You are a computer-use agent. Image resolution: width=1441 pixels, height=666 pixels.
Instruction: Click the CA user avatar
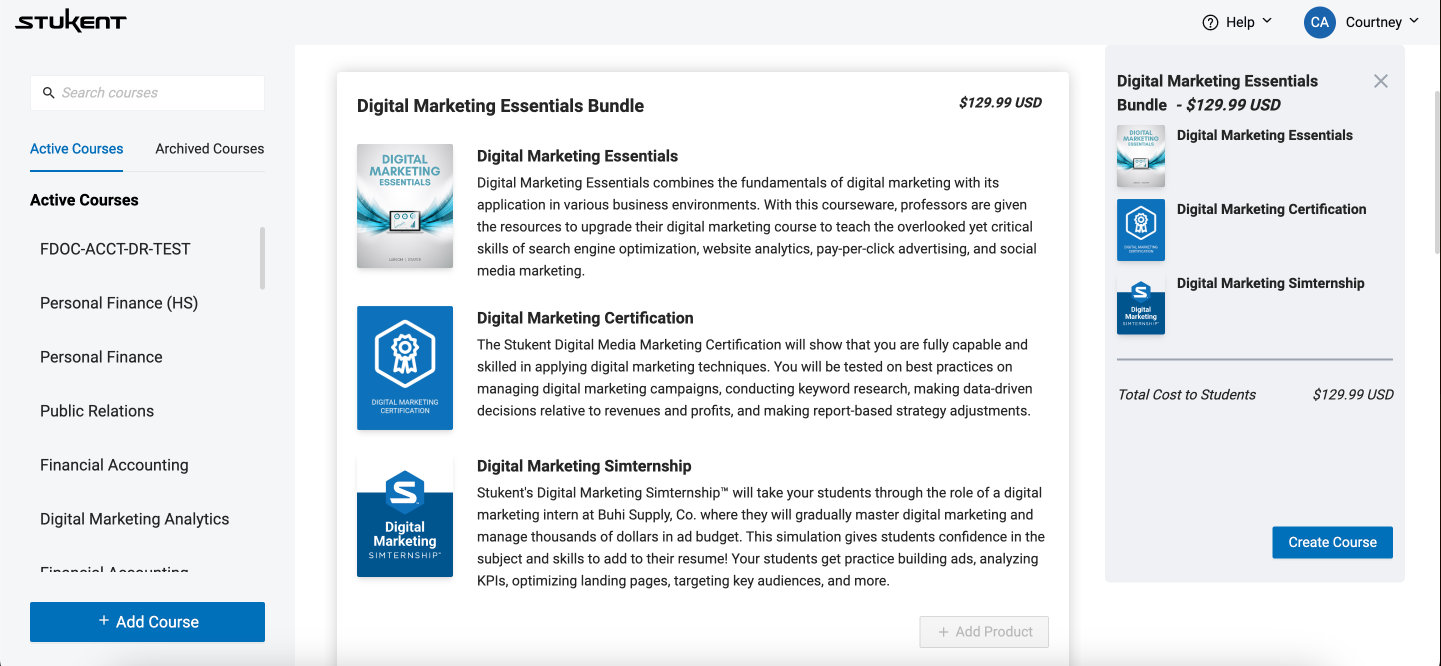(1320, 22)
